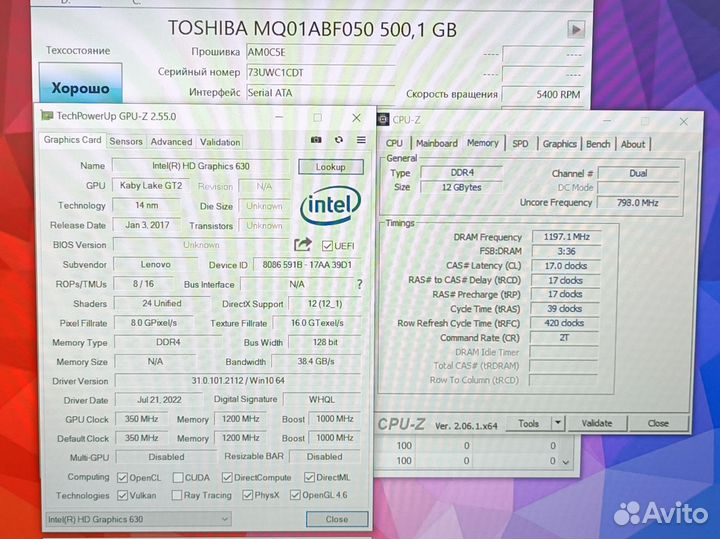
Task: Click the Close button in GPU-Z
Action: click(337, 519)
